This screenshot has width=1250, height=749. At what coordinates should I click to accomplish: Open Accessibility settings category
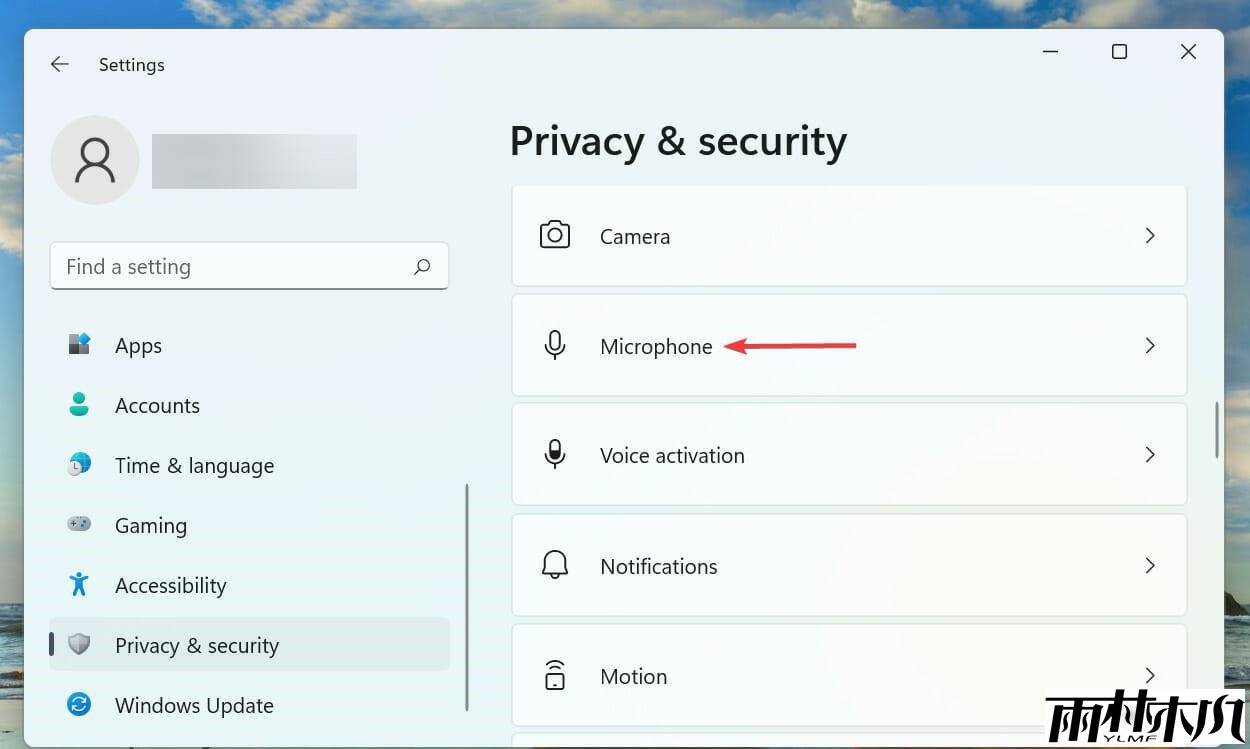[170, 586]
